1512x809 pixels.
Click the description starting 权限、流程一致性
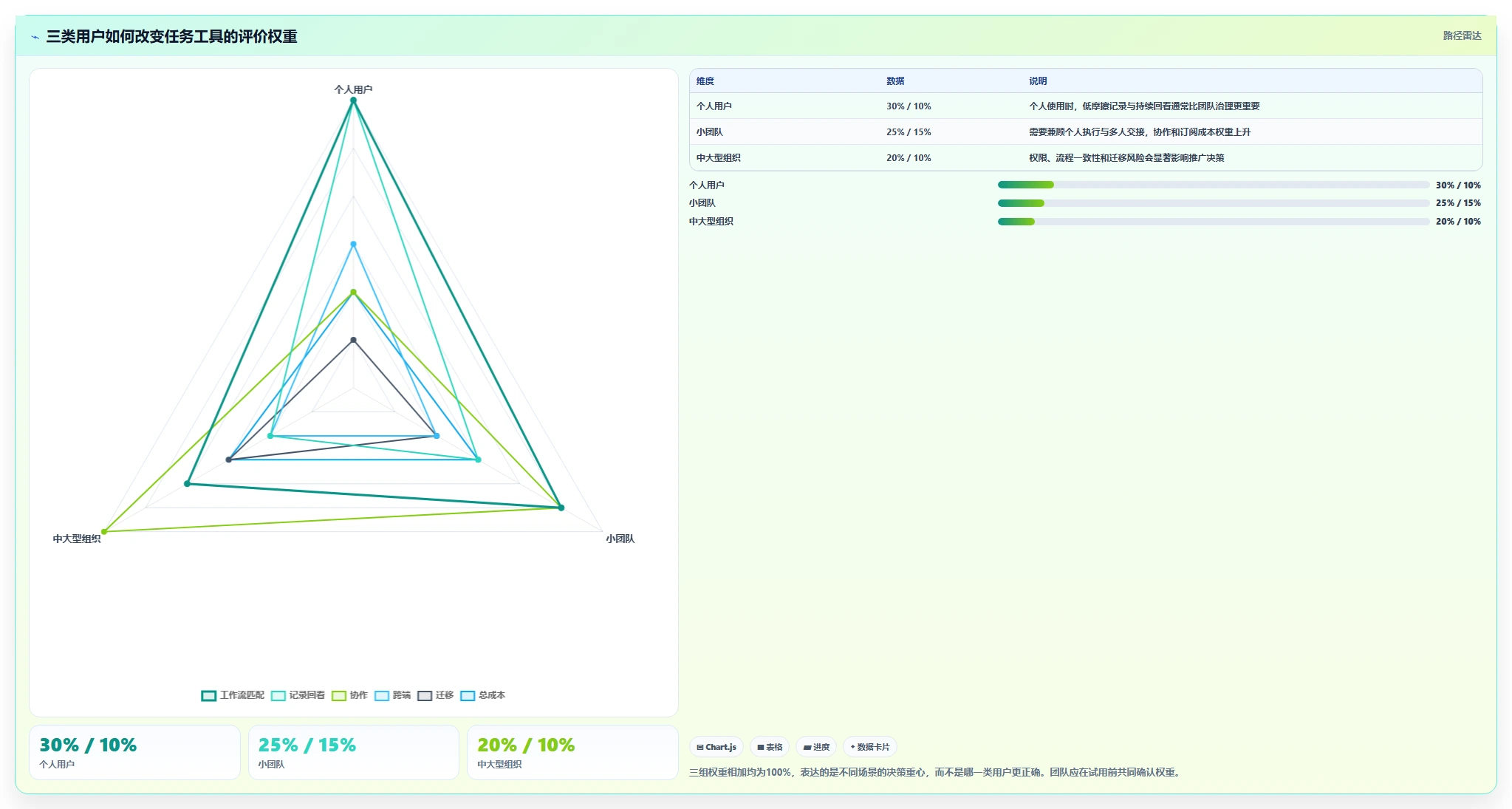[1126, 158]
